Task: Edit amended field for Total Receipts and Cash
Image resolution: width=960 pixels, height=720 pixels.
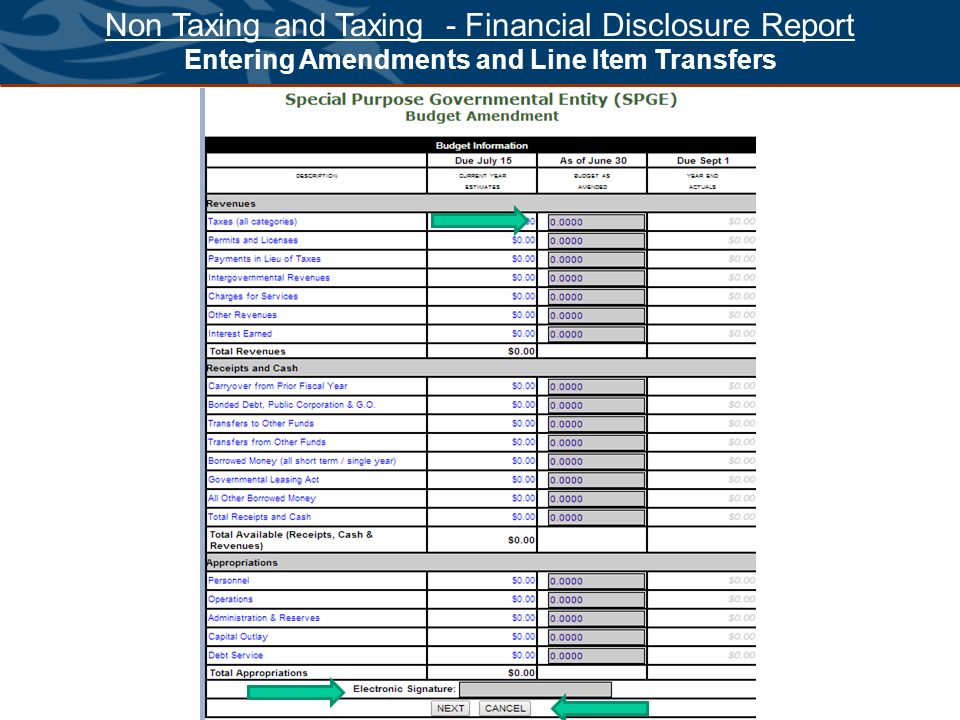Action: 596,517
